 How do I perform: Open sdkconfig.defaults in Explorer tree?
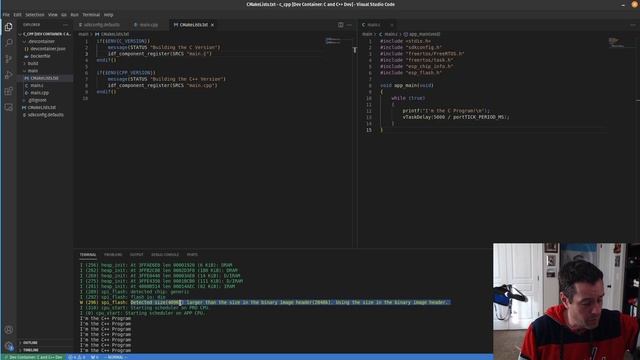coord(46,115)
